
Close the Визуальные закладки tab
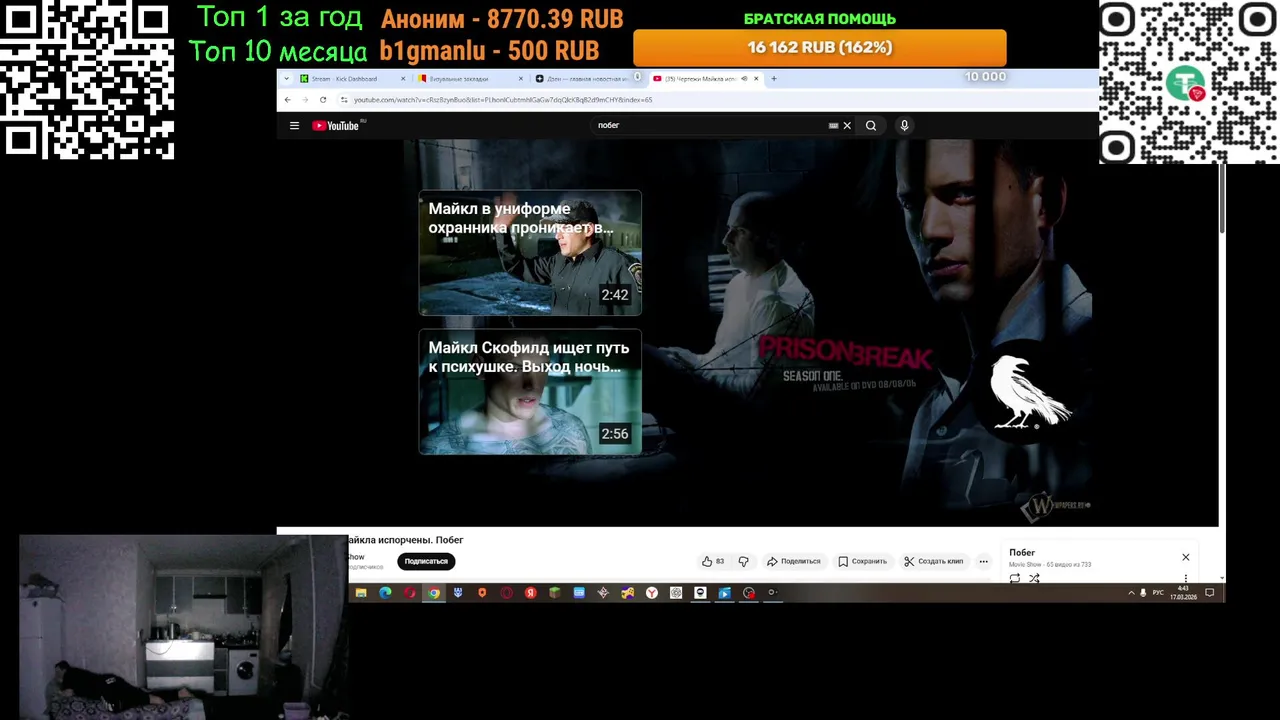tap(520, 79)
